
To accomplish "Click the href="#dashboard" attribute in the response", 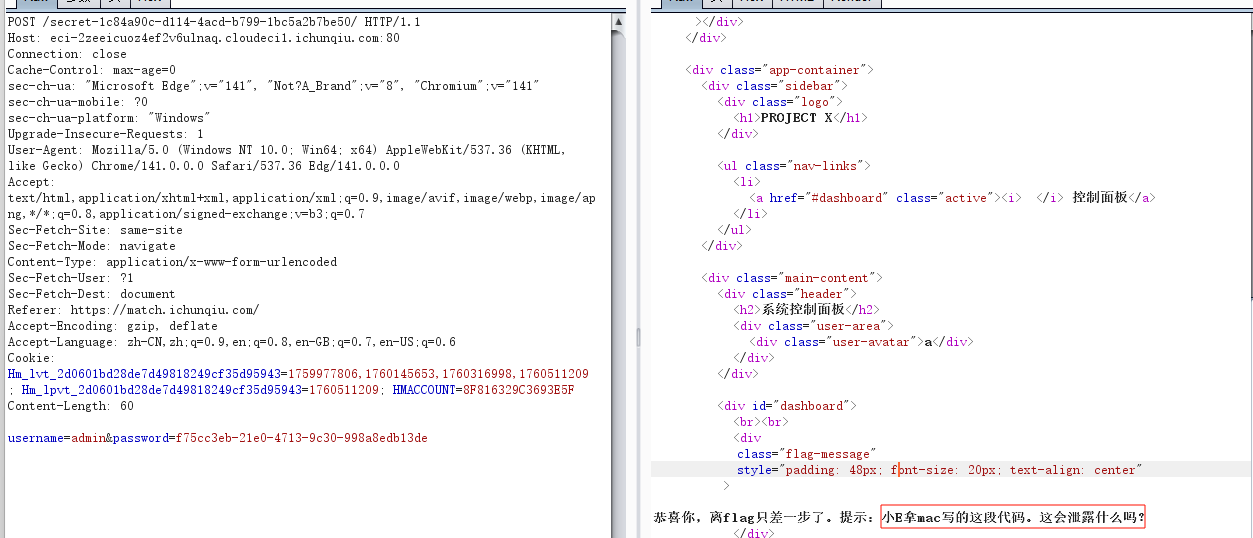I will 828,198.
